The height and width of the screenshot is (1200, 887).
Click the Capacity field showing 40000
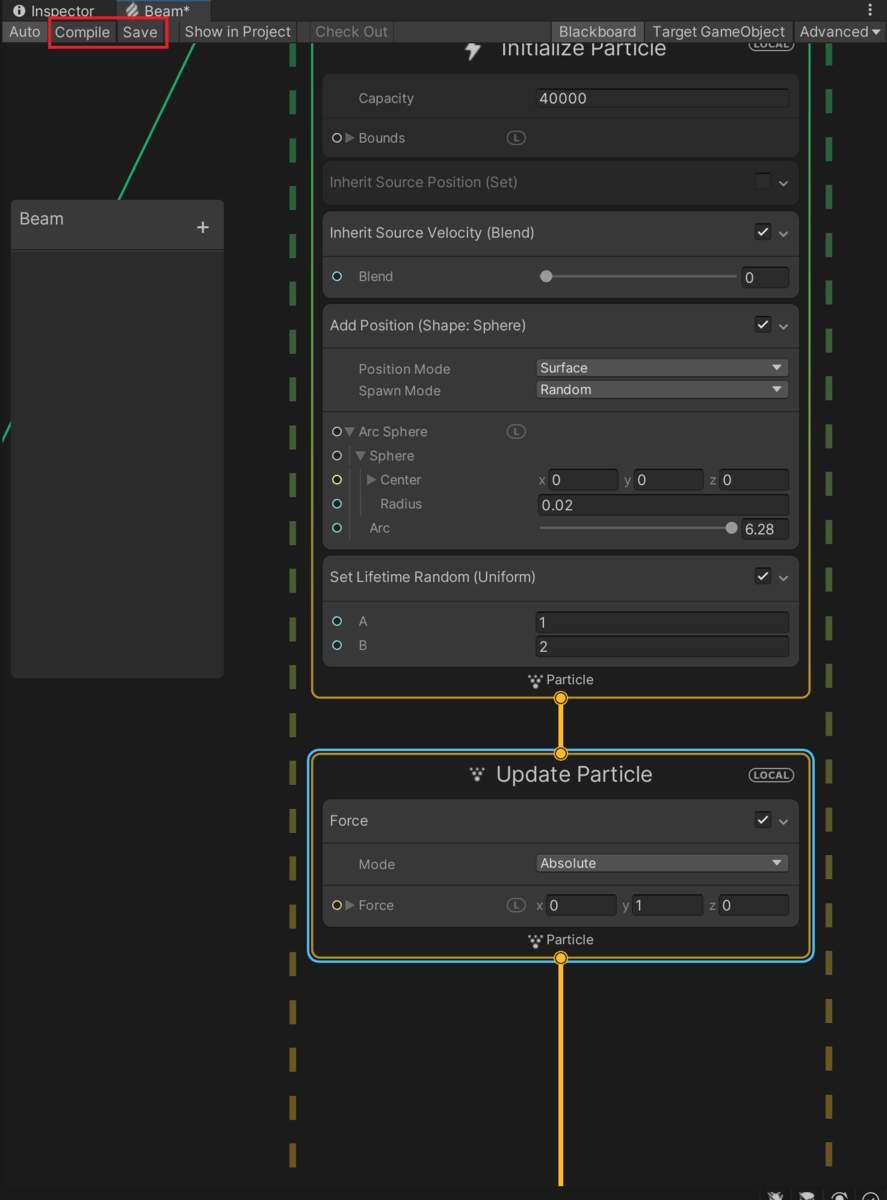pos(662,98)
